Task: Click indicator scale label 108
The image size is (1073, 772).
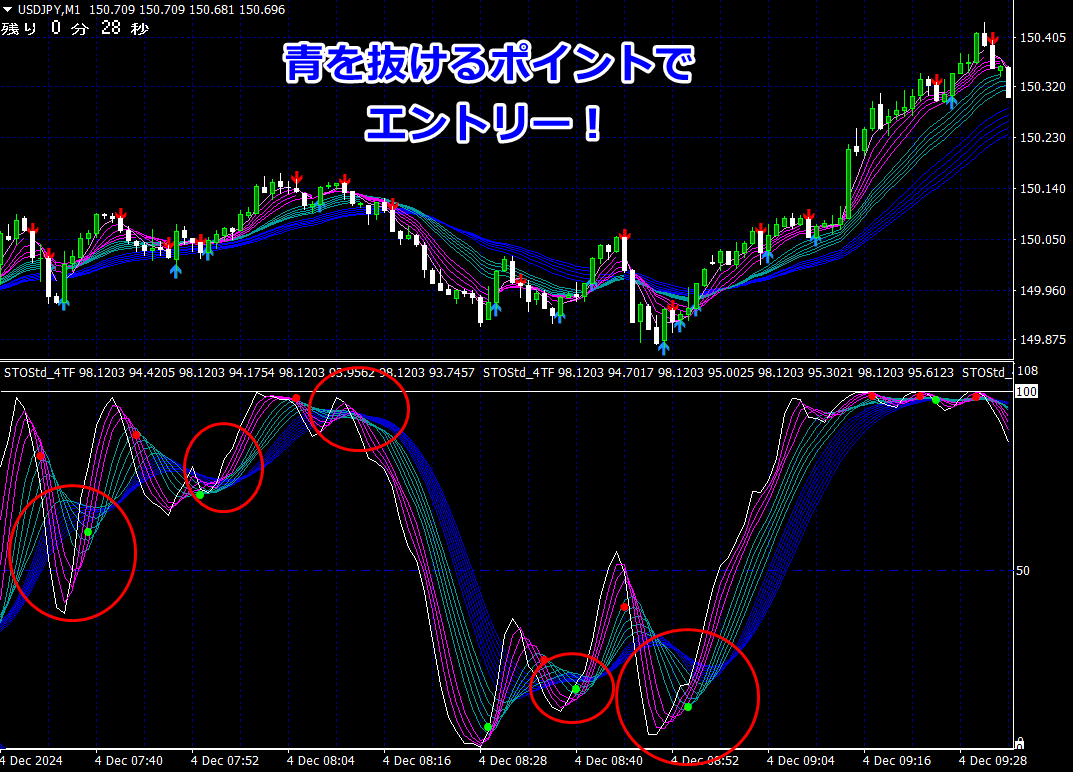Action: click(1028, 371)
